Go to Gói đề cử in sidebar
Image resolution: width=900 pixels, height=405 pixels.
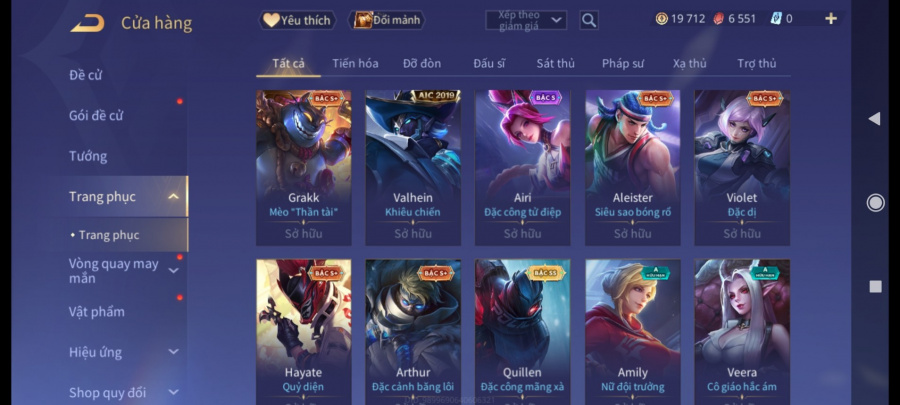click(x=96, y=115)
